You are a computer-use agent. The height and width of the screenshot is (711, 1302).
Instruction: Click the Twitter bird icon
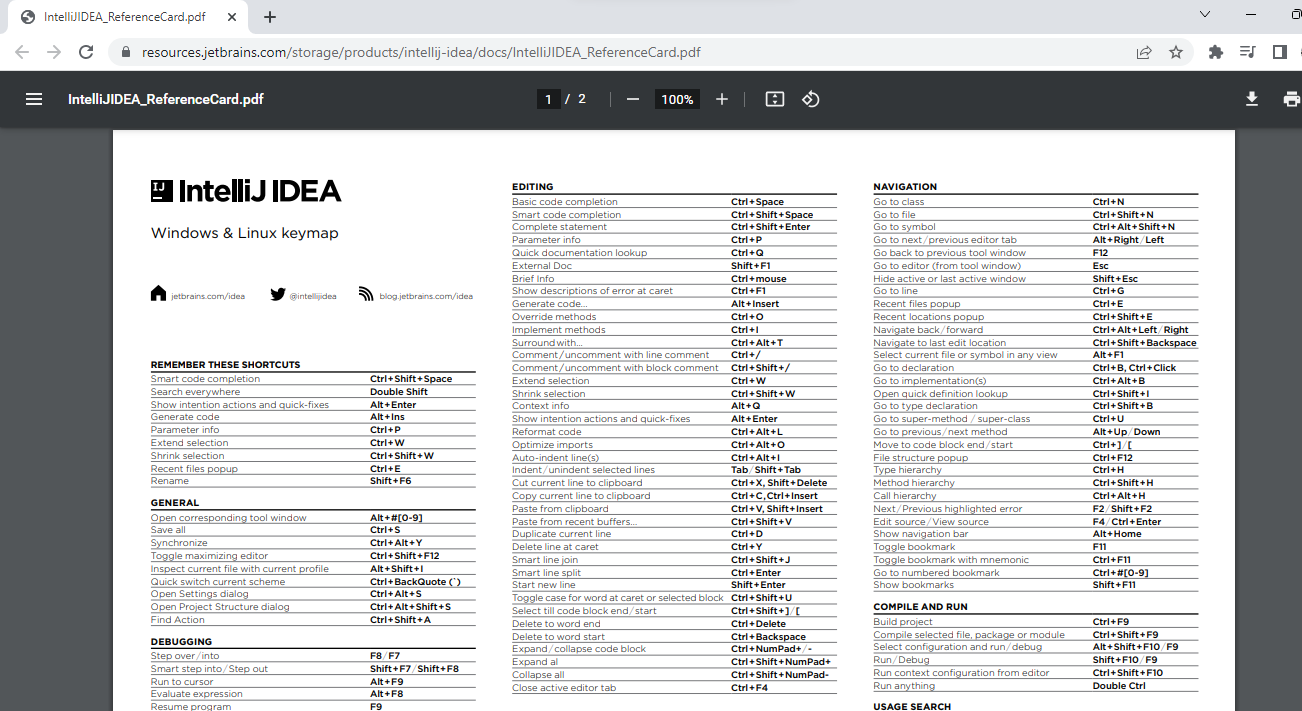[x=278, y=294]
